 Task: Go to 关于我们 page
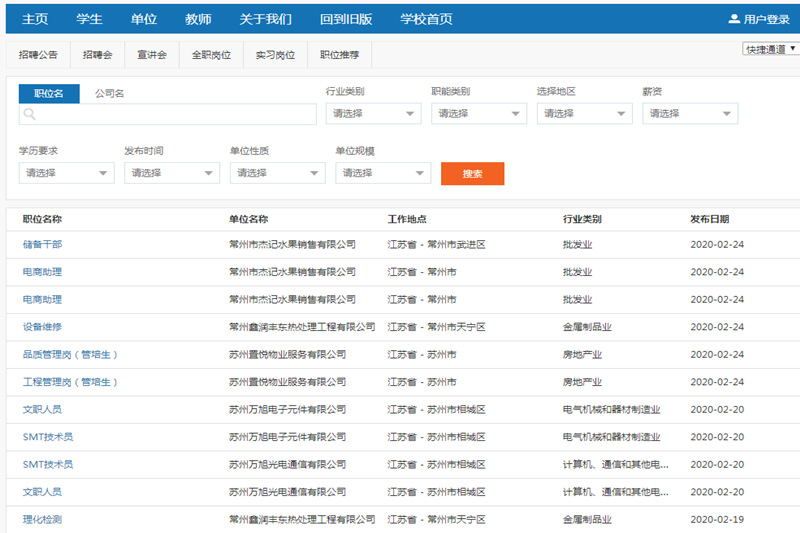point(266,19)
